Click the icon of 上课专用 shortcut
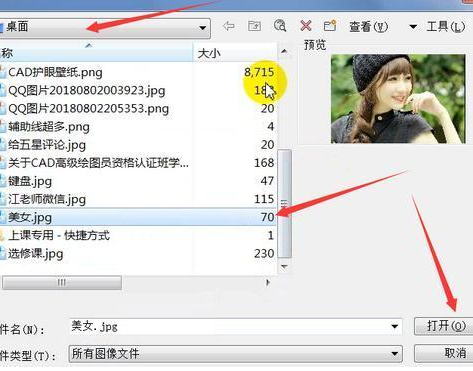 (3, 236)
